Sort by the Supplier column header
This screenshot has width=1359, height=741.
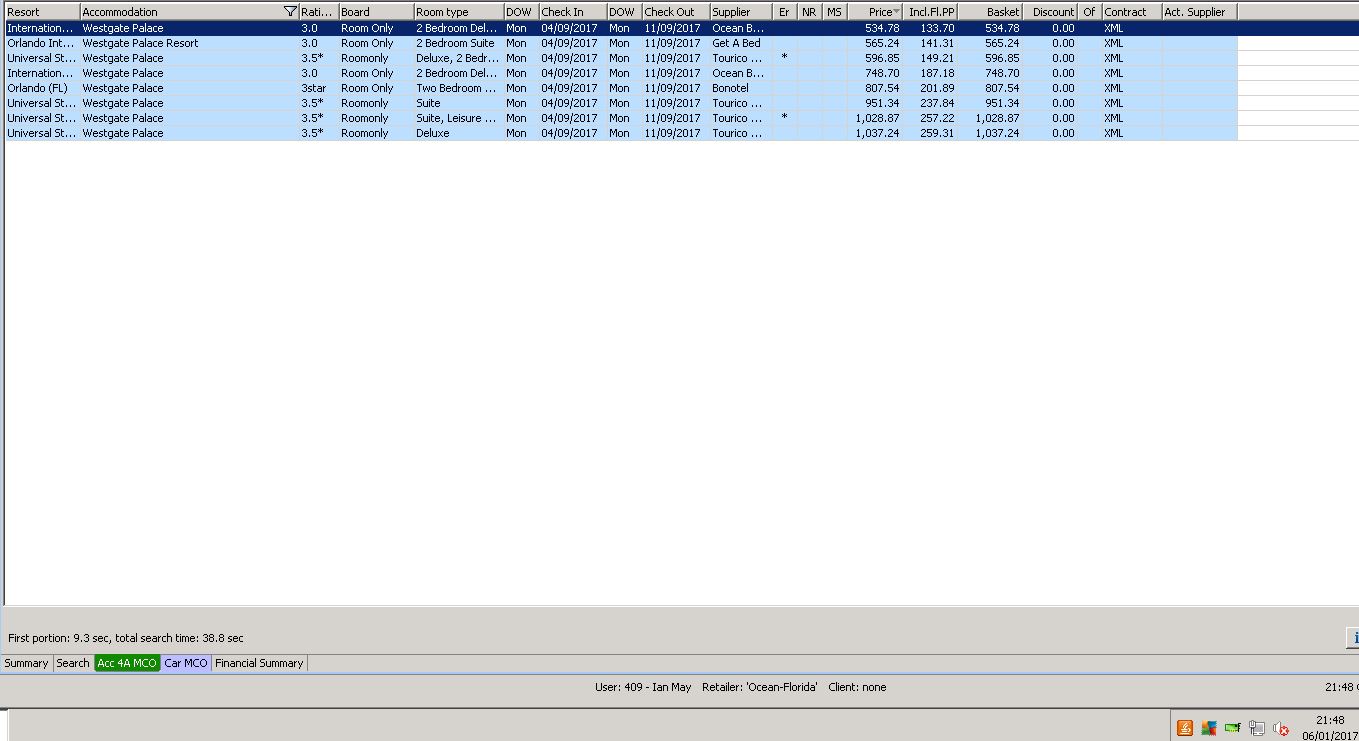pyautogui.click(x=741, y=12)
